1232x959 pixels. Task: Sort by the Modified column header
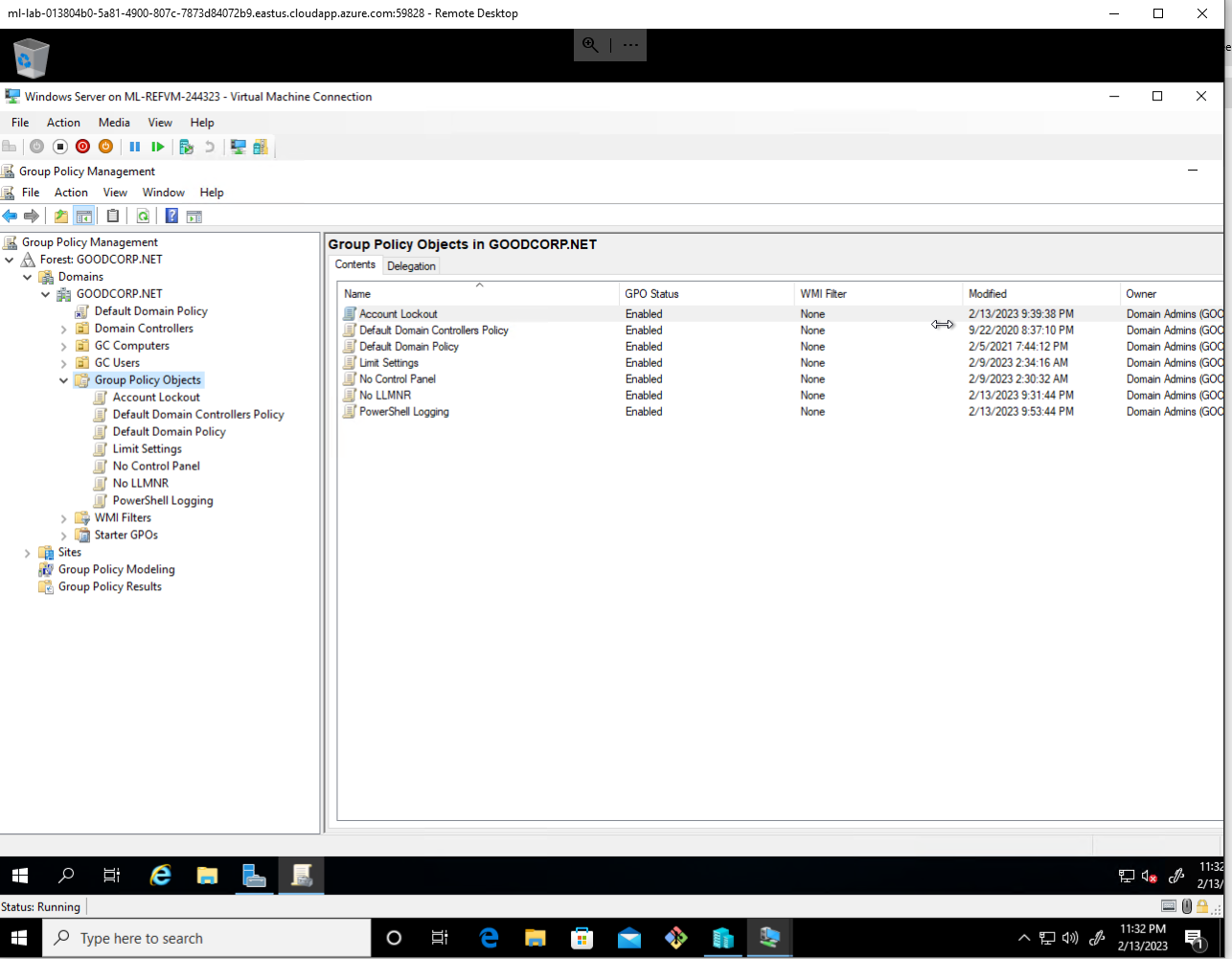pyautogui.click(x=1041, y=294)
